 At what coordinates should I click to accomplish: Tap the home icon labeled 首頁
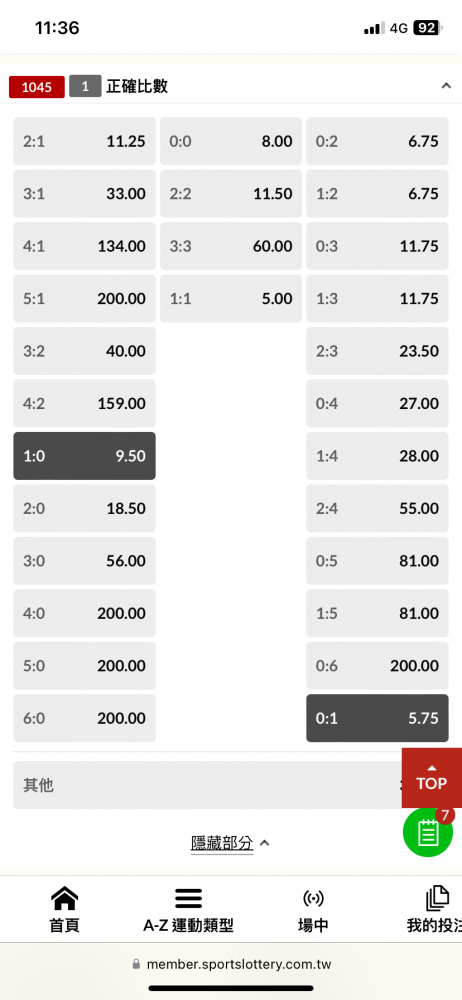64,899
